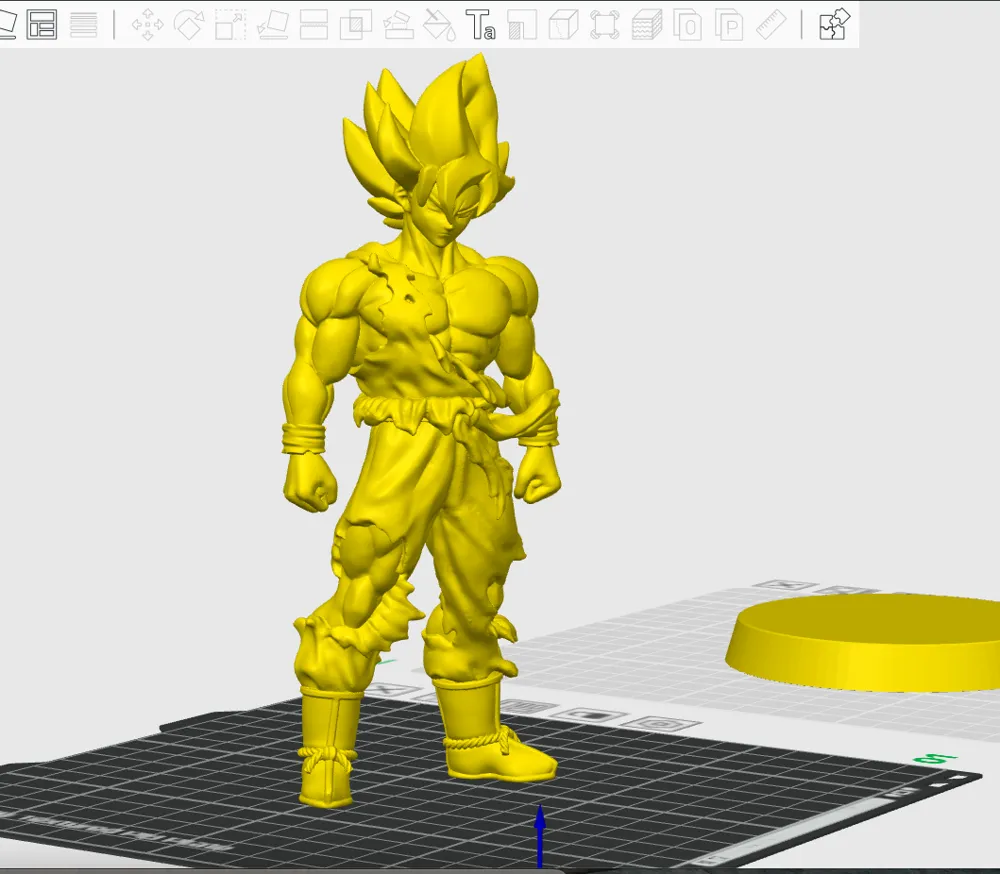Select the paint bucket color painting tool
The height and width of the screenshot is (874, 1000).
[x=439, y=25]
